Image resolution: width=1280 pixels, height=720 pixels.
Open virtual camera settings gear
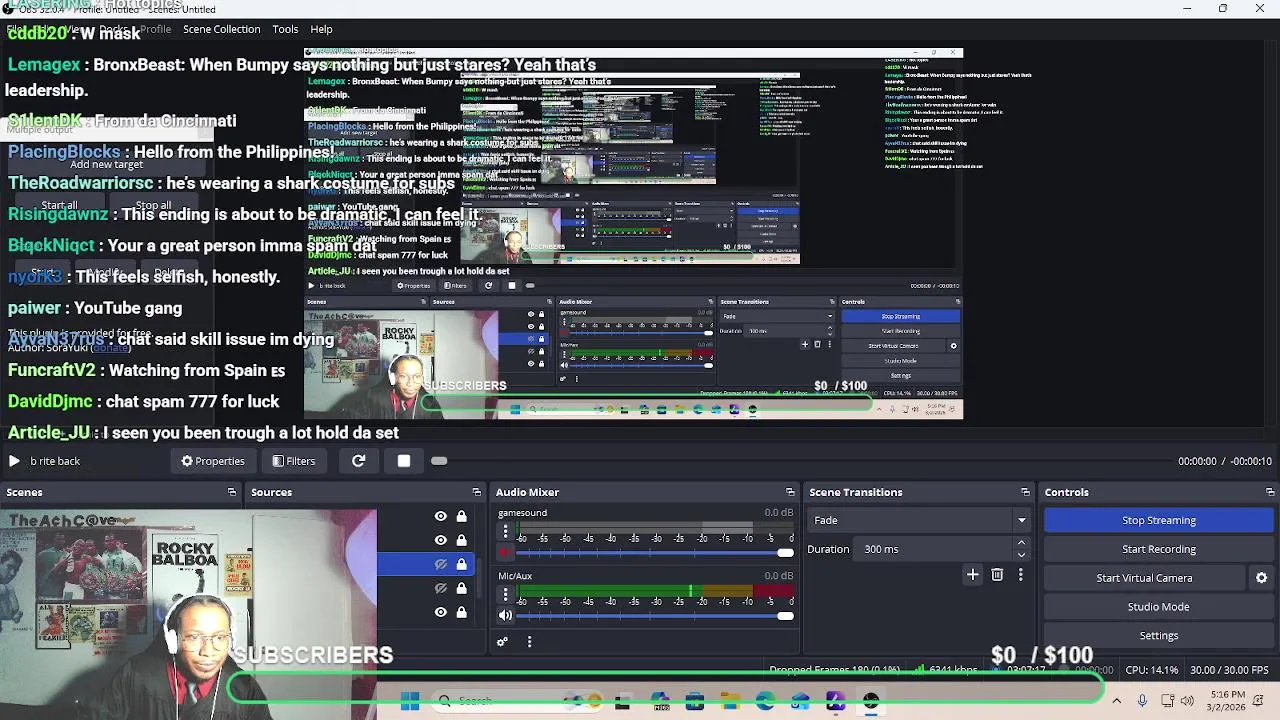tap(1261, 578)
